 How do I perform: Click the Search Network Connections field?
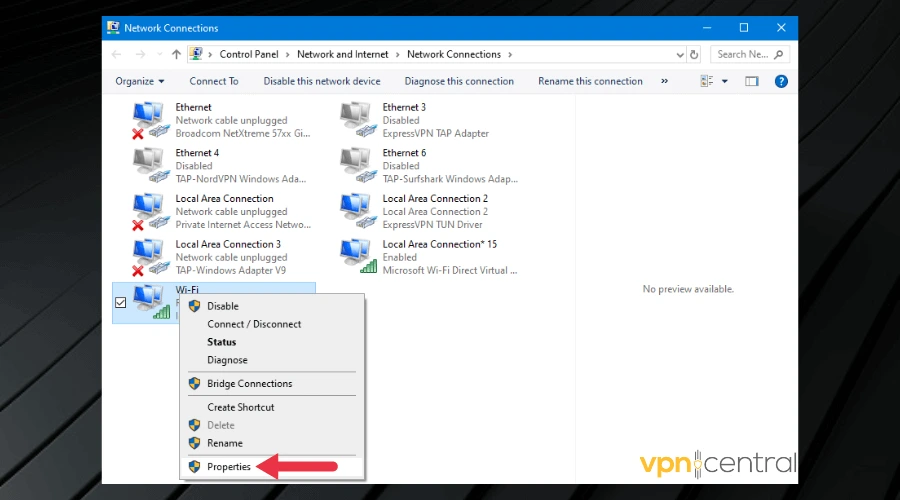coord(743,54)
